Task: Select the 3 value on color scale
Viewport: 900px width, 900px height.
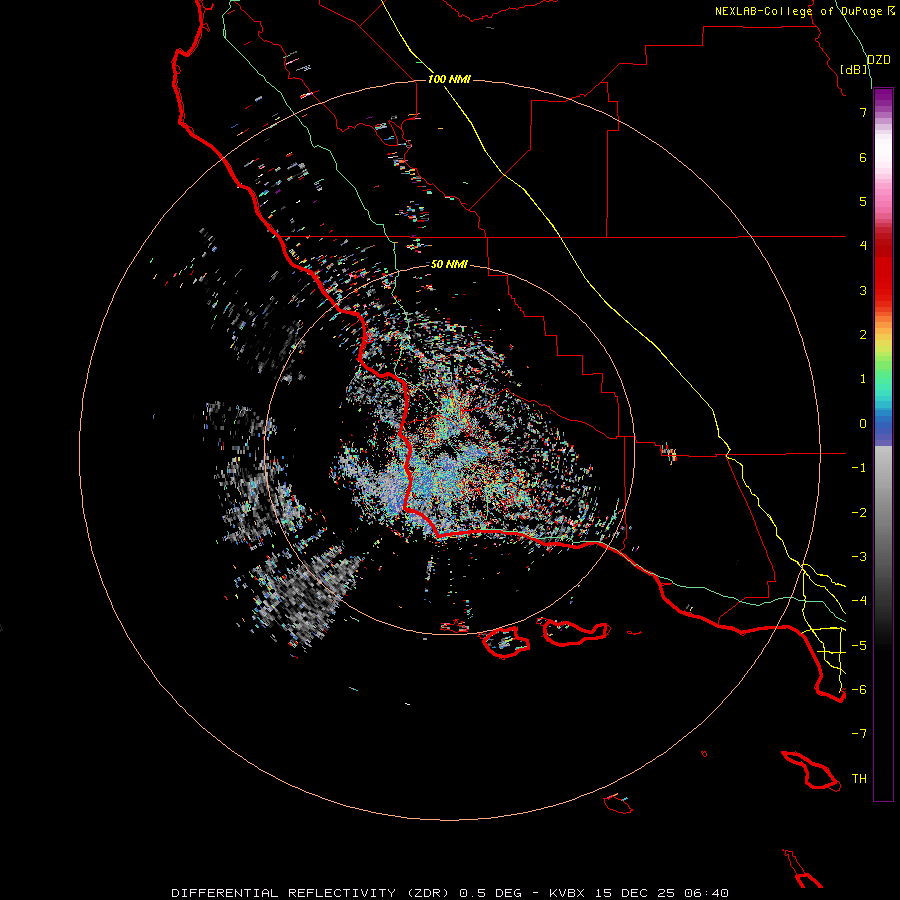Action: [863, 290]
